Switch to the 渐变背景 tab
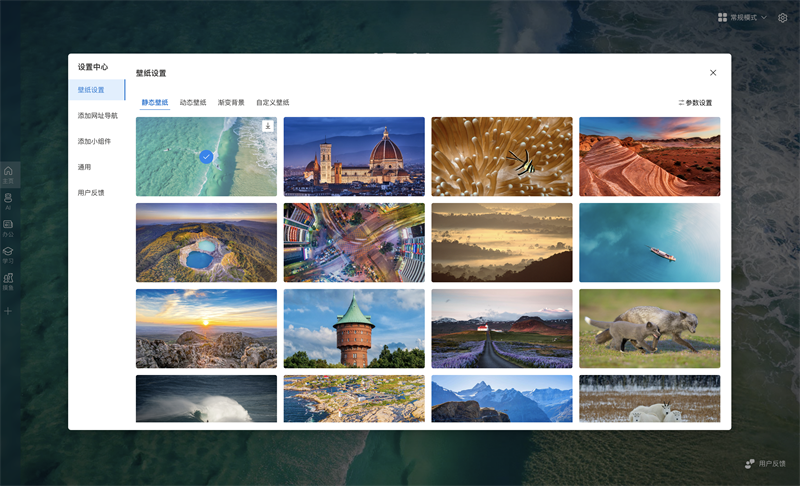 tap(231, 103)
